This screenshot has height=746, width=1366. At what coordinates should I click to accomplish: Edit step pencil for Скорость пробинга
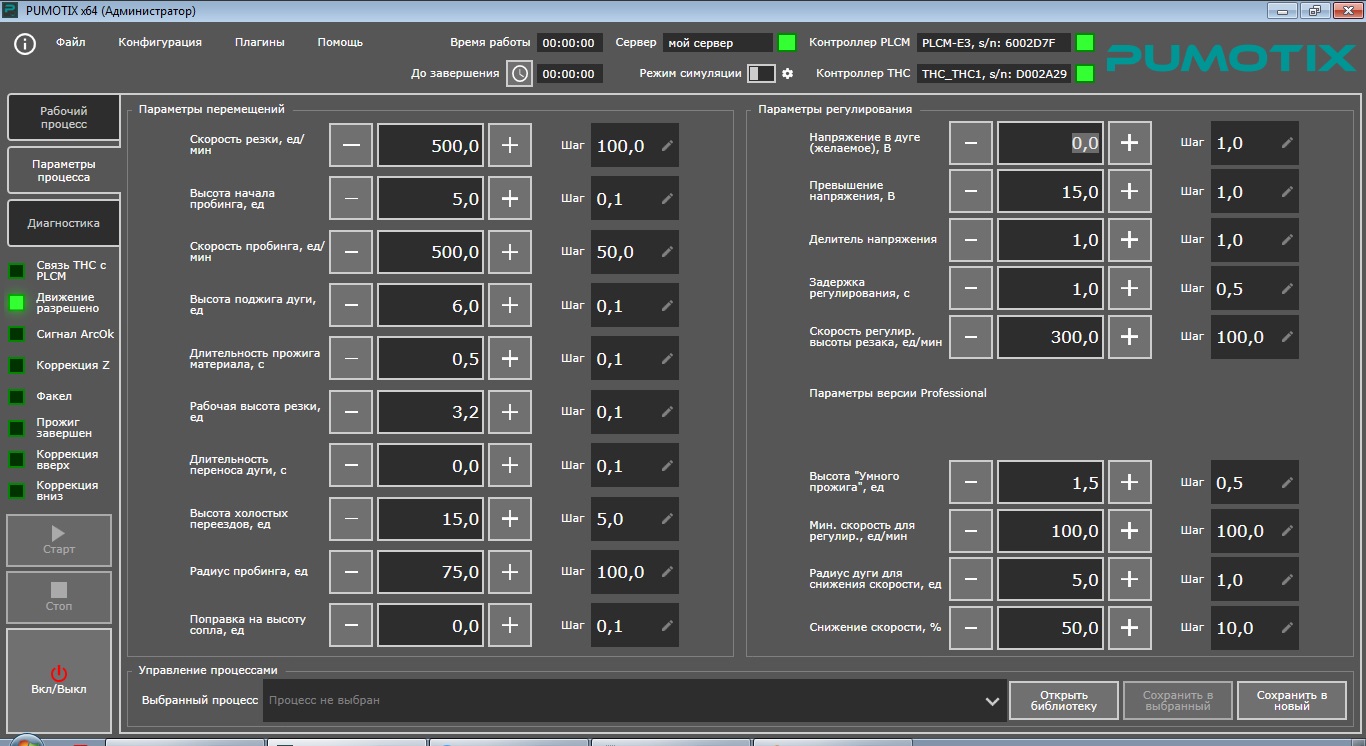coord(667,252)
